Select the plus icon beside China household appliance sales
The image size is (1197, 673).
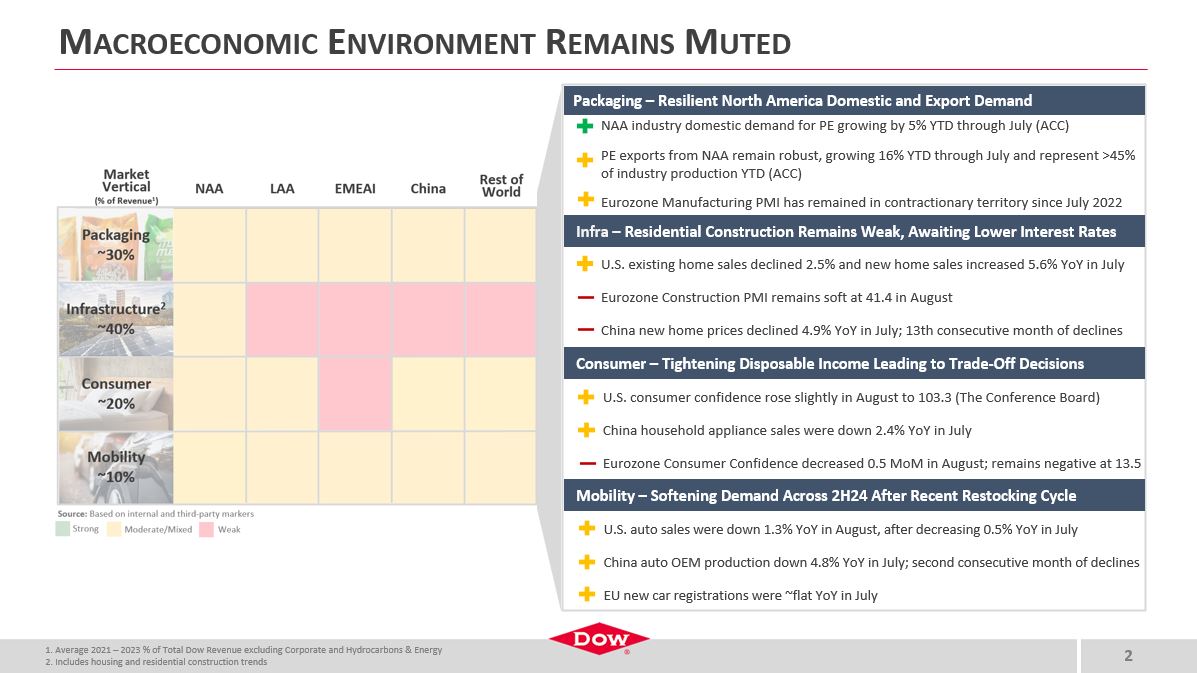(587, 431)
